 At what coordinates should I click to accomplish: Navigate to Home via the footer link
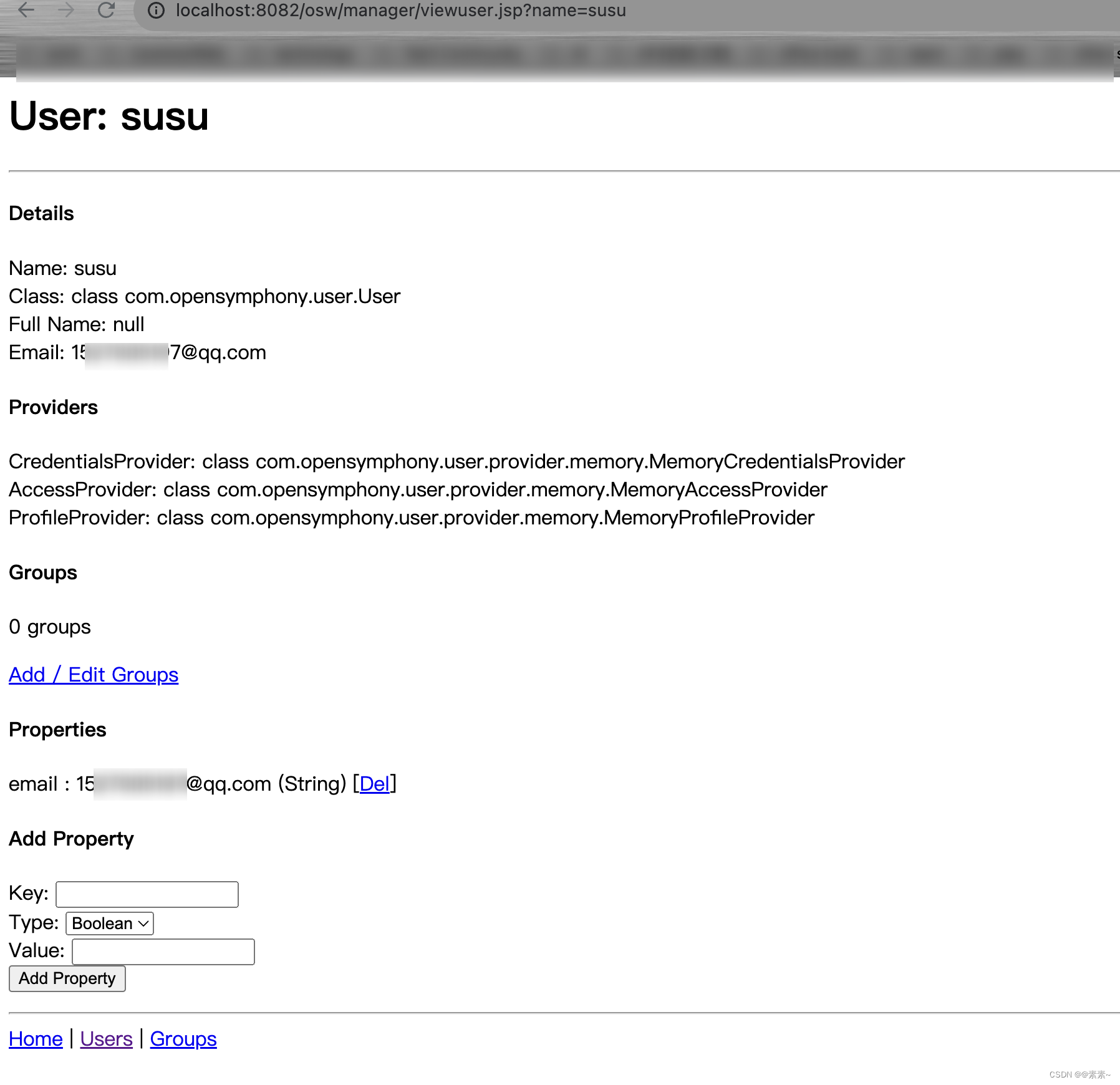[x=34, y=1038]
